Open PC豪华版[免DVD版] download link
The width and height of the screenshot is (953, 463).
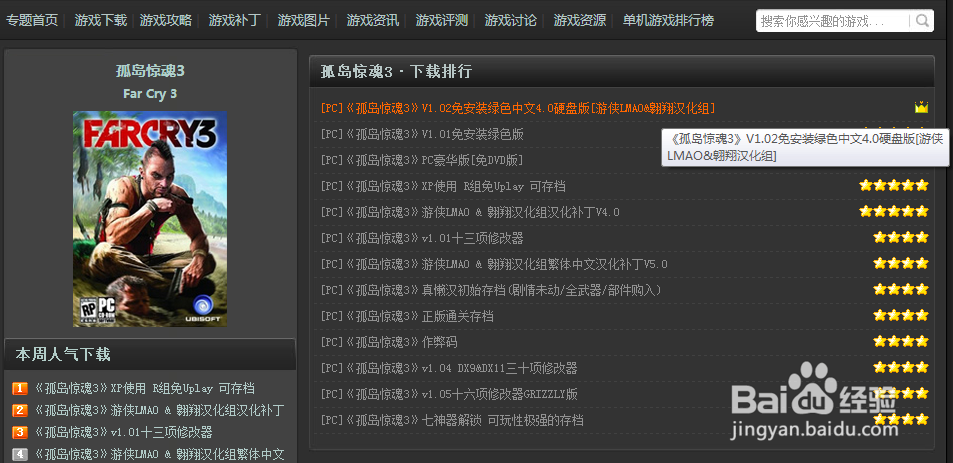[x=422, y=160]
